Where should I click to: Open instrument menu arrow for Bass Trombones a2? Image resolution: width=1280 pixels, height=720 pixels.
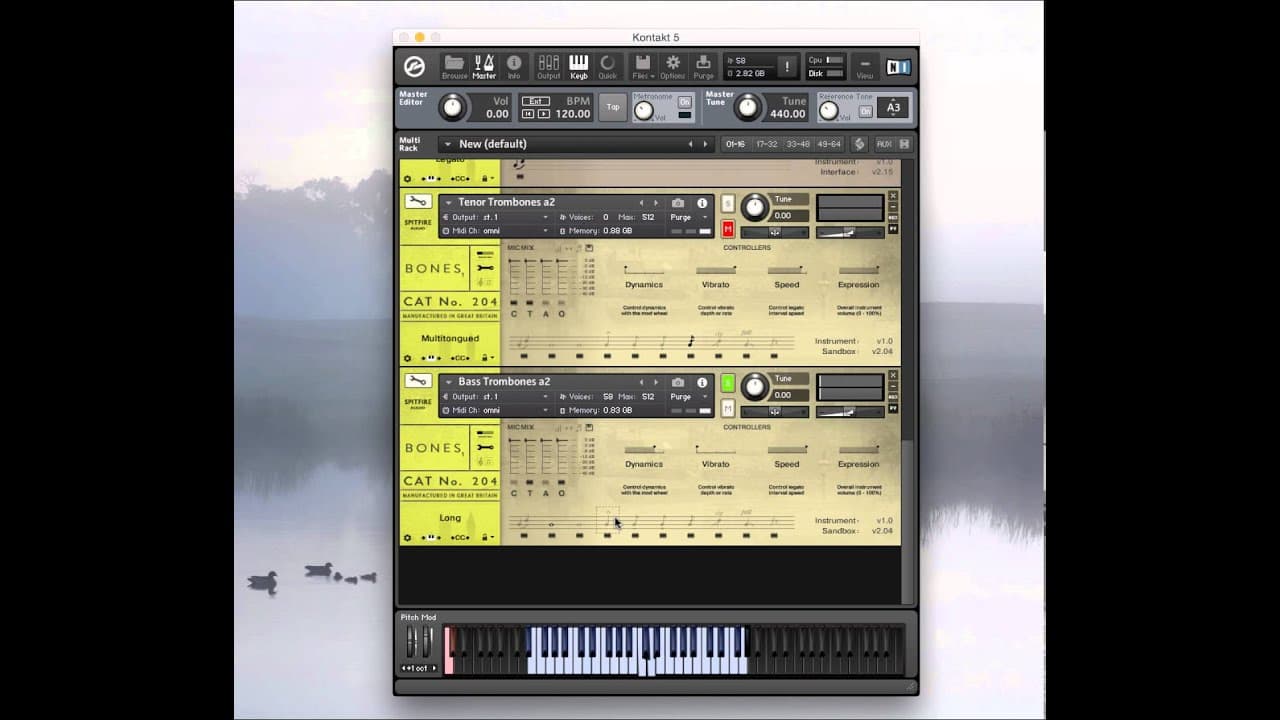pyautogui.click(x=449, y=382)
